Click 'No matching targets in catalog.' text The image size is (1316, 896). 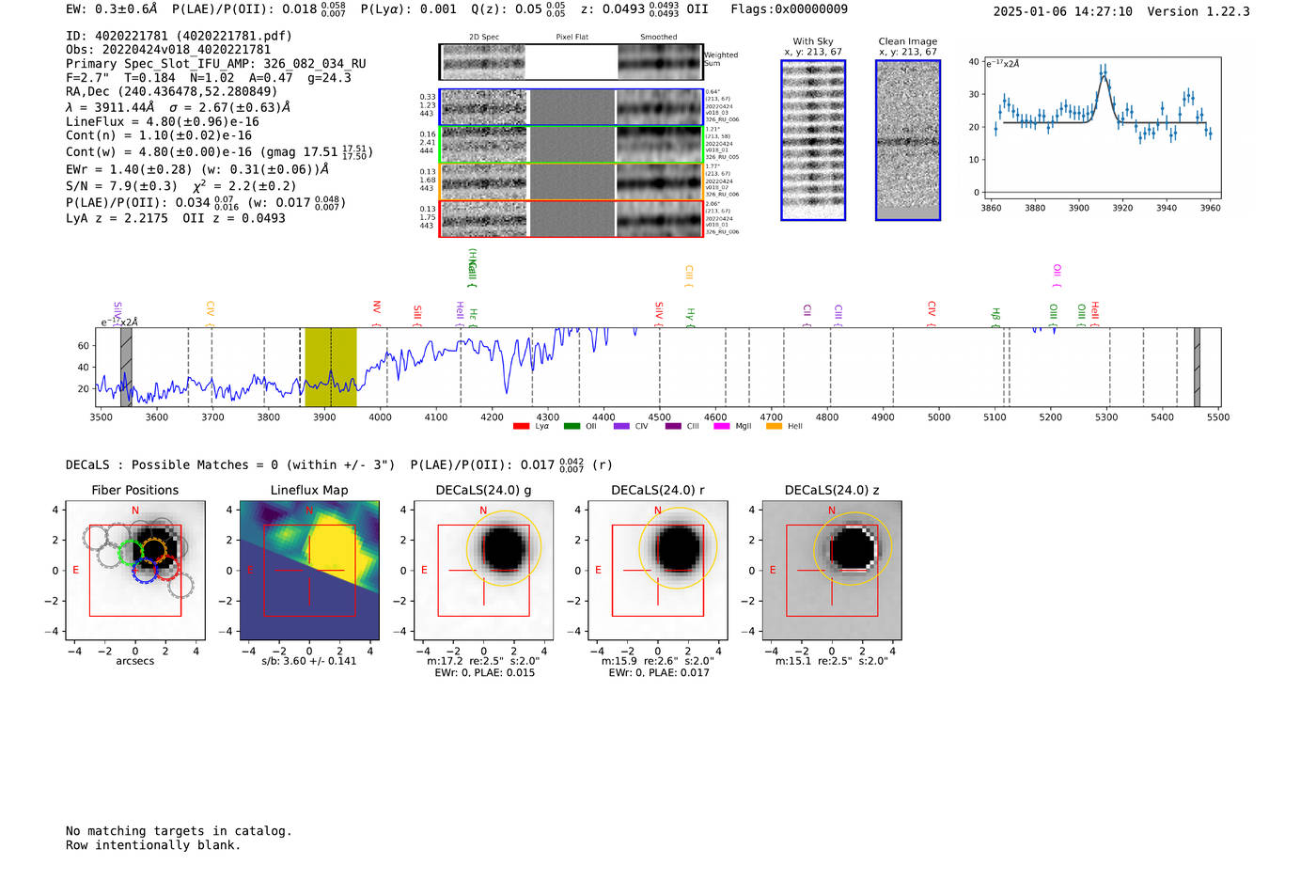click(179, 831)
